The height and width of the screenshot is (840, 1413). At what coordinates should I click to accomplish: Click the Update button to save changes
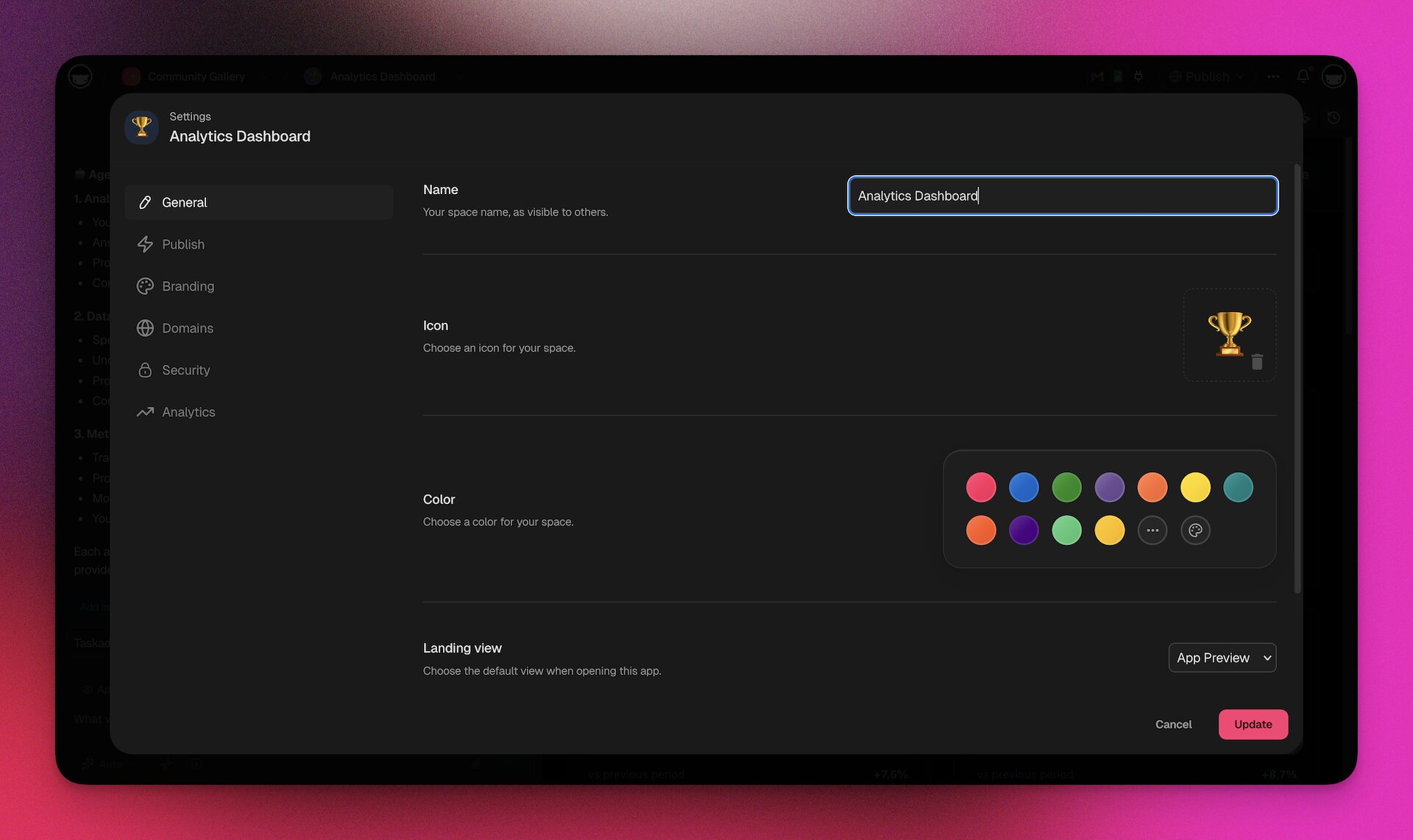pos(1253,724)
